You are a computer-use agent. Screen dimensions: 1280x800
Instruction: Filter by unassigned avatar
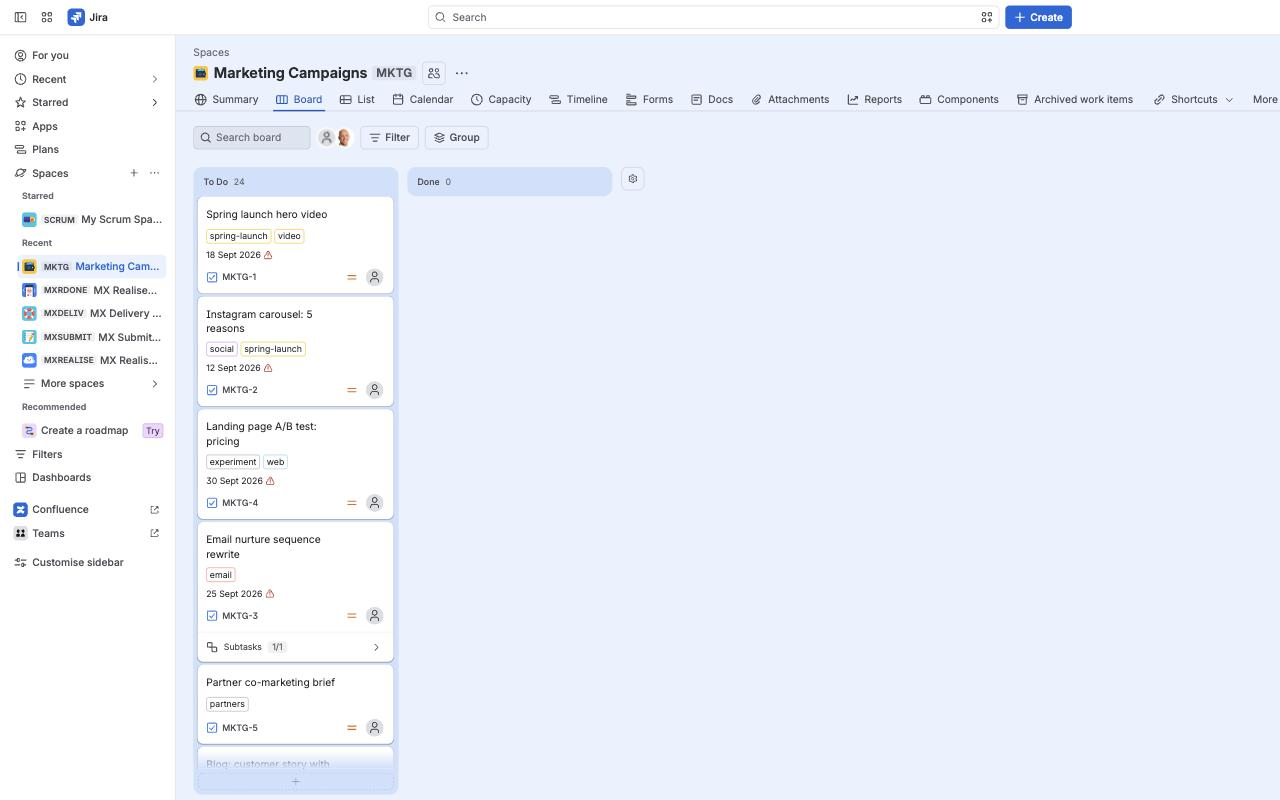pos(326,138)
